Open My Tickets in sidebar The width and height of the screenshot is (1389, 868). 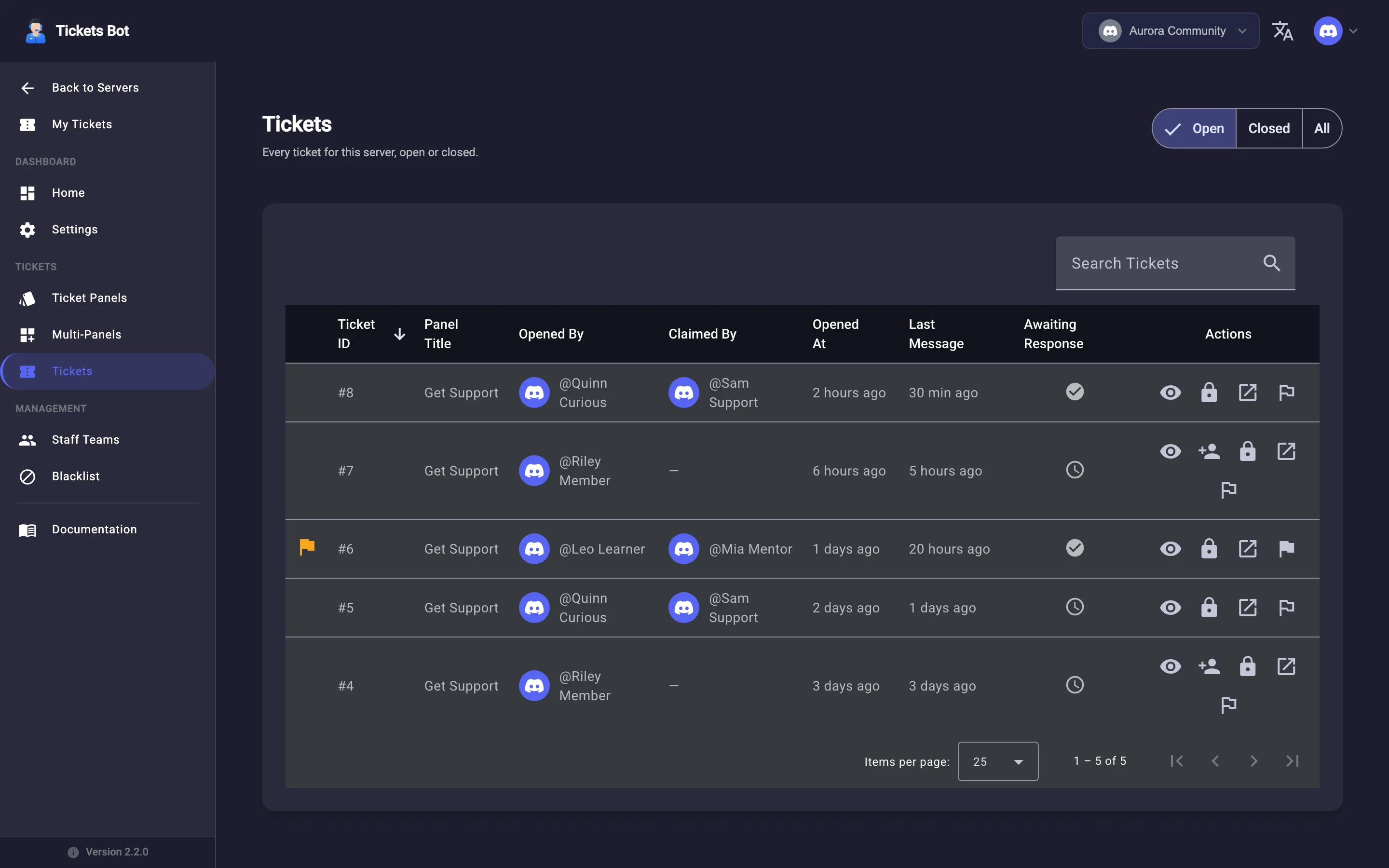click(x=108, y=124)
